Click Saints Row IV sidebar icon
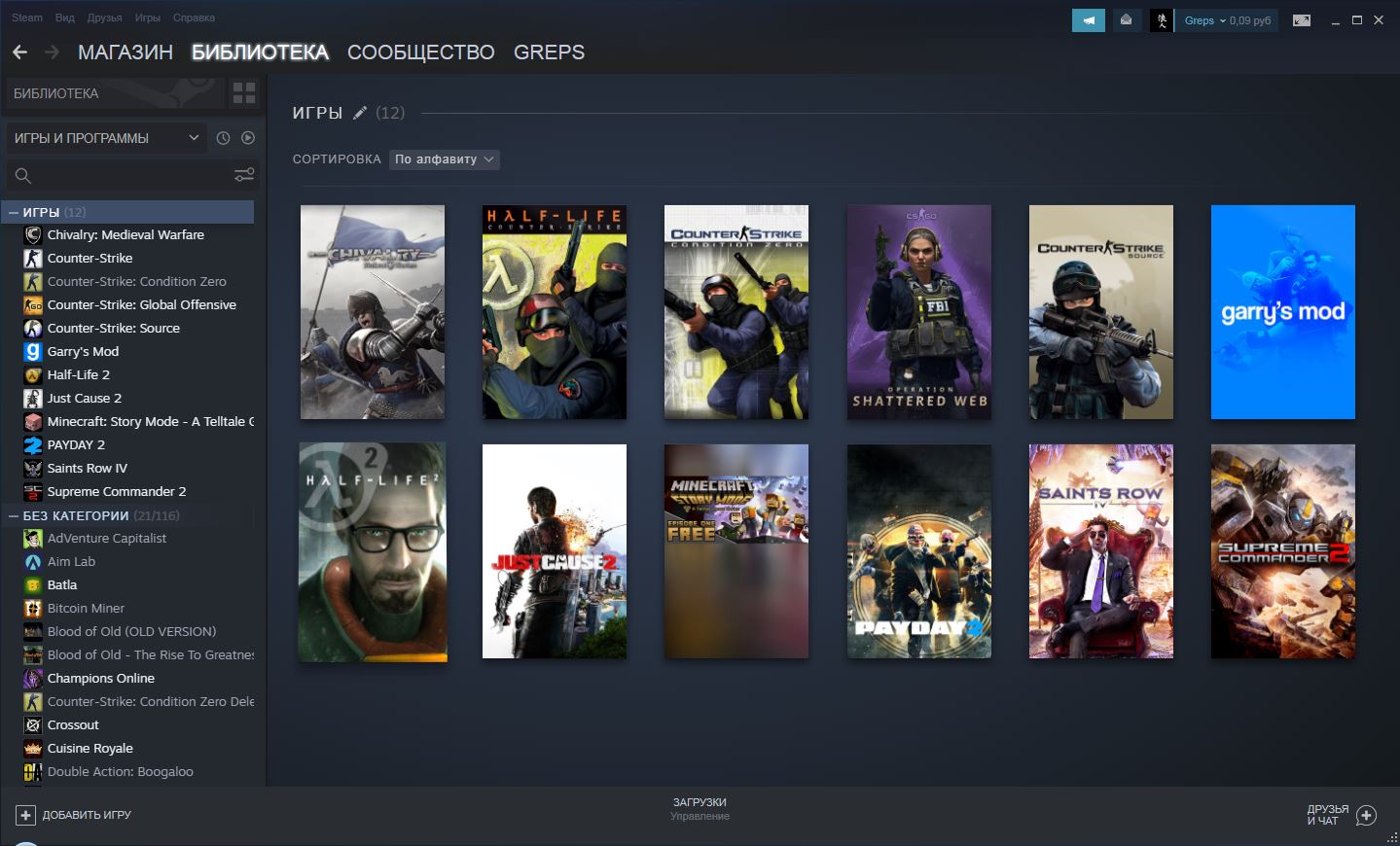1400x846 pixels. (x=33, y=468)
